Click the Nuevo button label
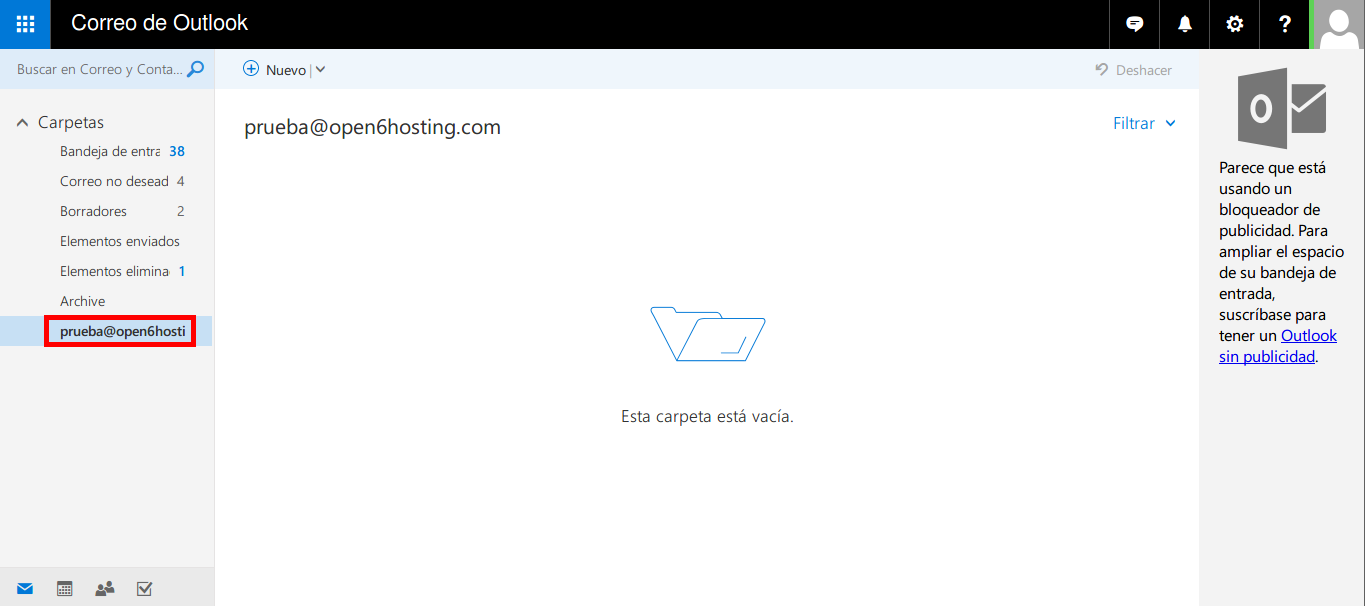 click(x=286, y=70)
